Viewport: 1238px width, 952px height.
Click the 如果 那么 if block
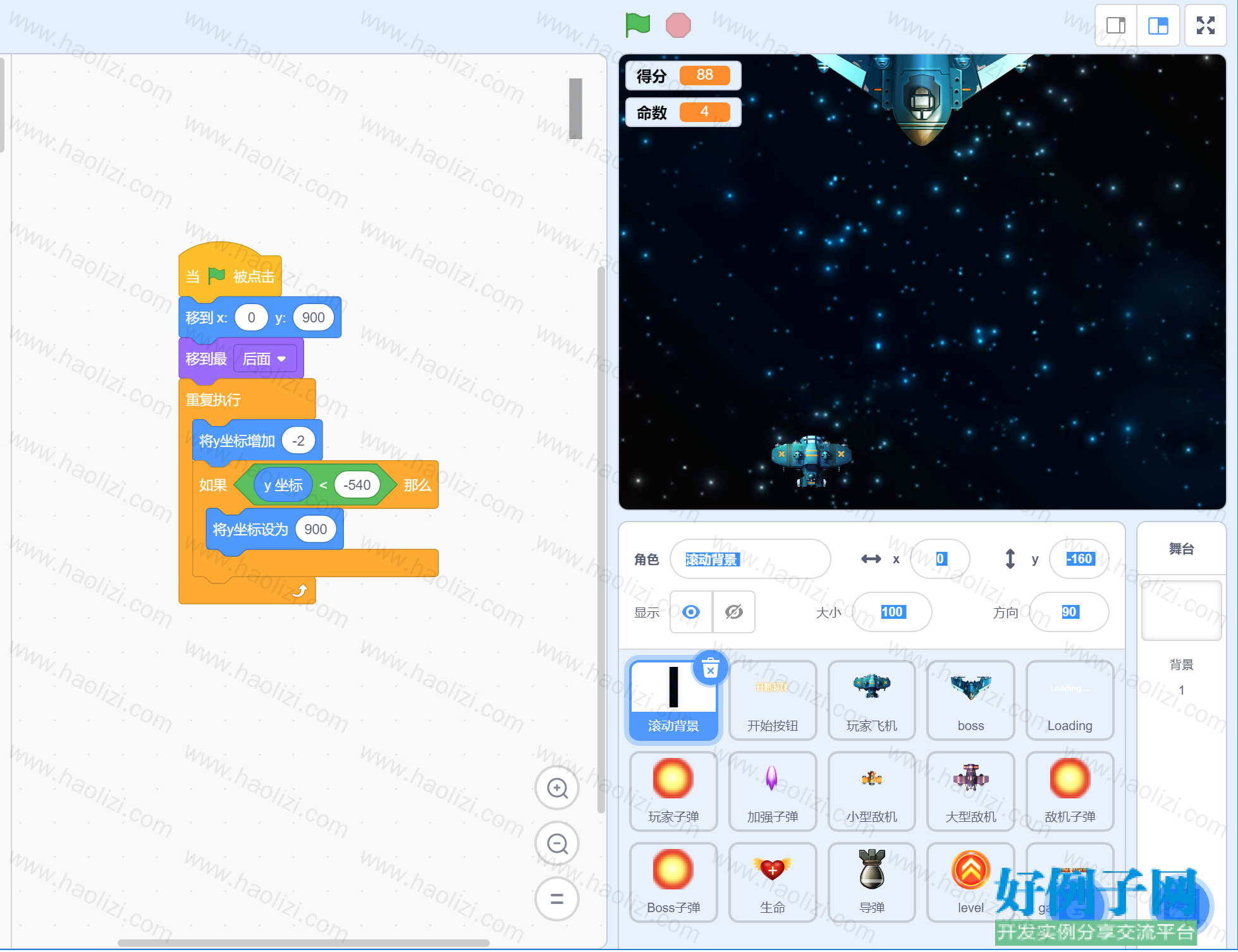(x=212, y=485)
